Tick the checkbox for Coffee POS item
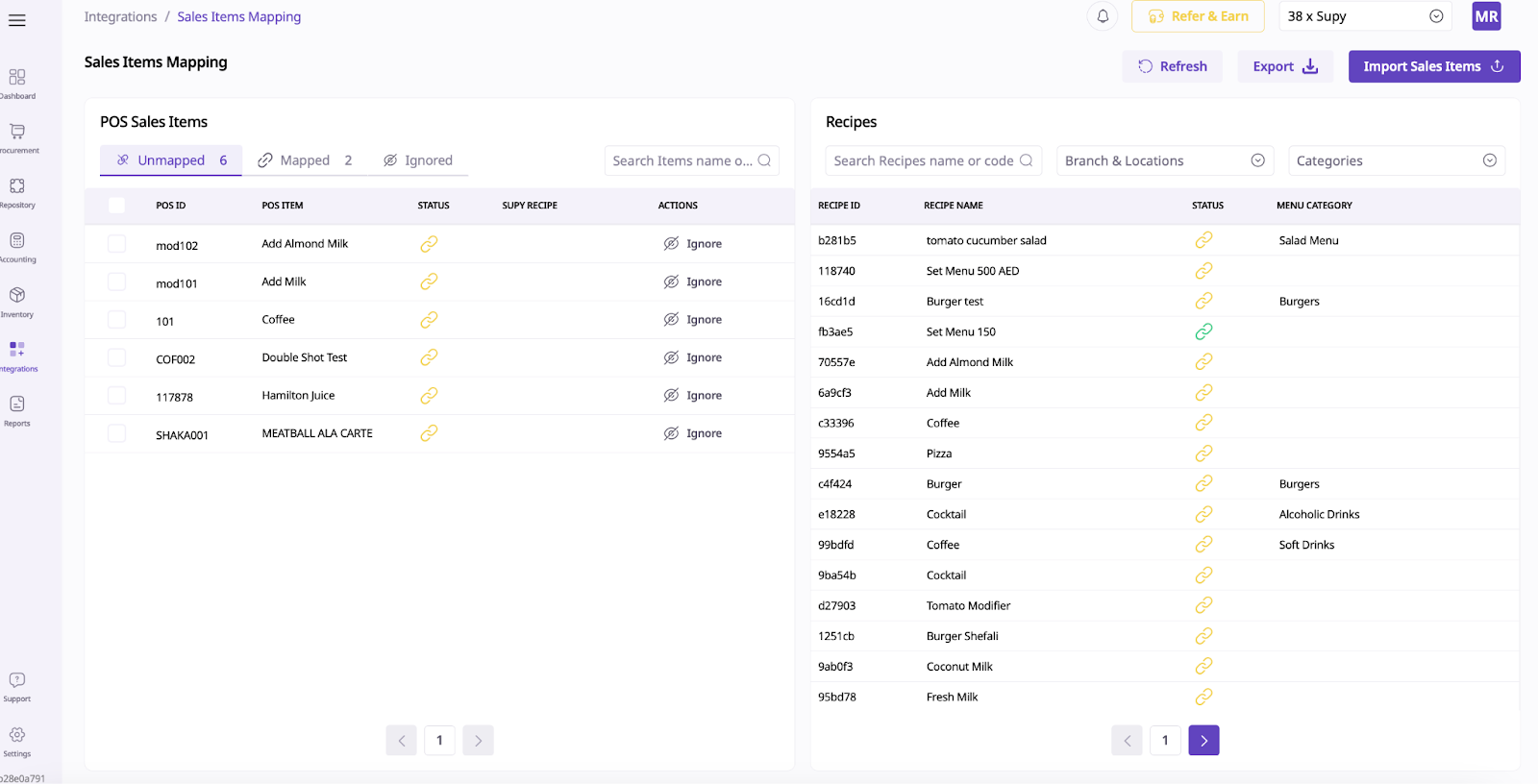This screenshot has height=784, width=1538. [117, 320]
